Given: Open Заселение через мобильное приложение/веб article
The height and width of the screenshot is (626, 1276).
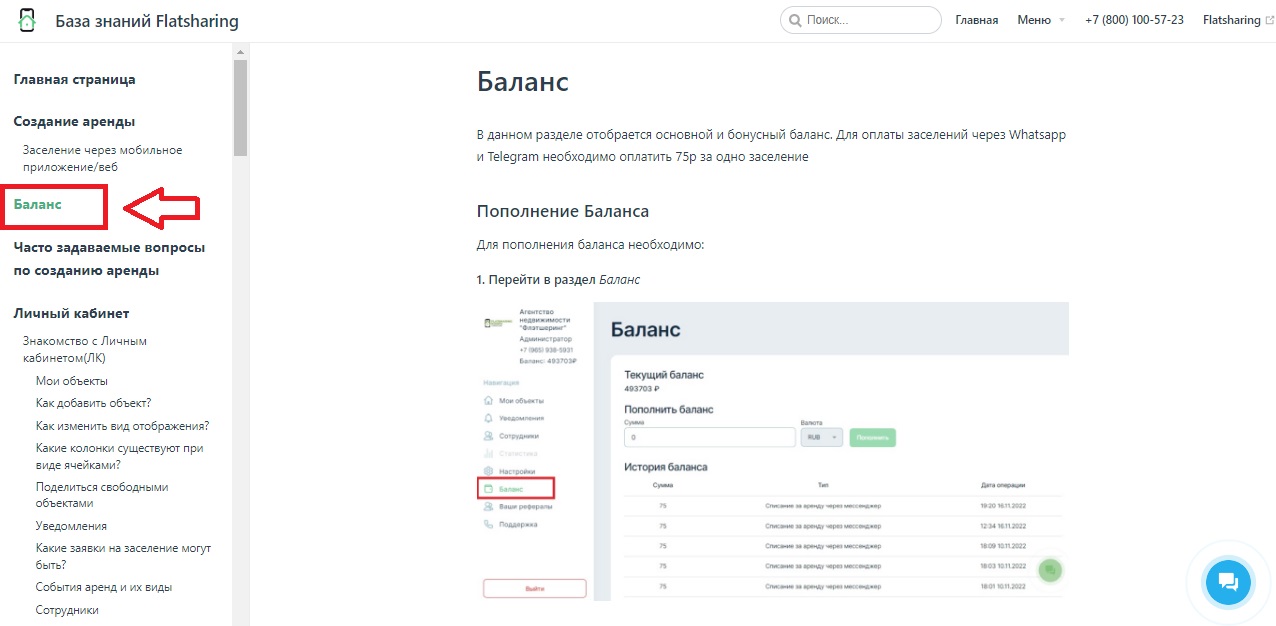Looking at the screenshot, I should (x=102, y=159).
